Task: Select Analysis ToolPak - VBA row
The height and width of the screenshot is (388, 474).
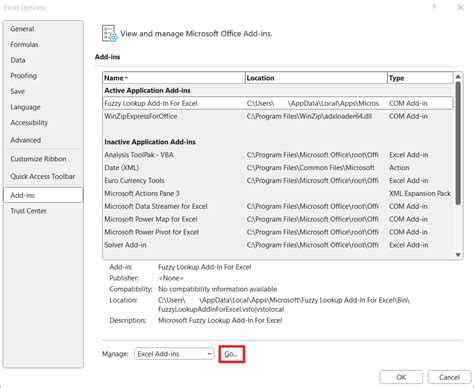Action: [x=278, y=155]
